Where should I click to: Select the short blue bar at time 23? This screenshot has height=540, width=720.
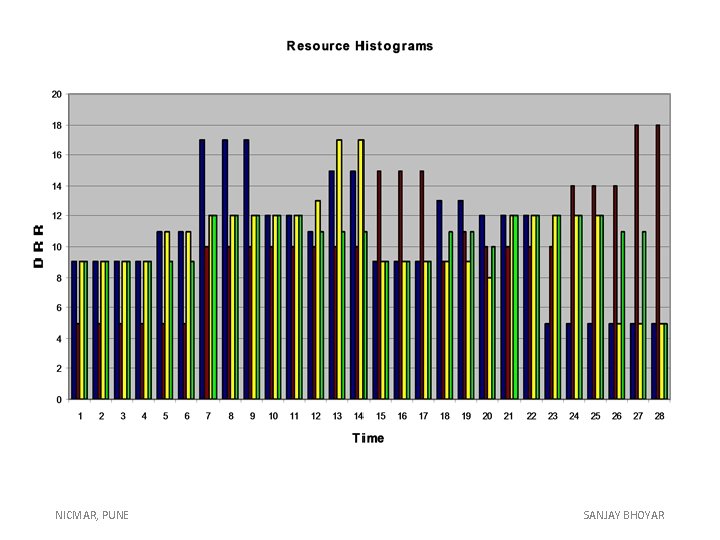point(547,361)
